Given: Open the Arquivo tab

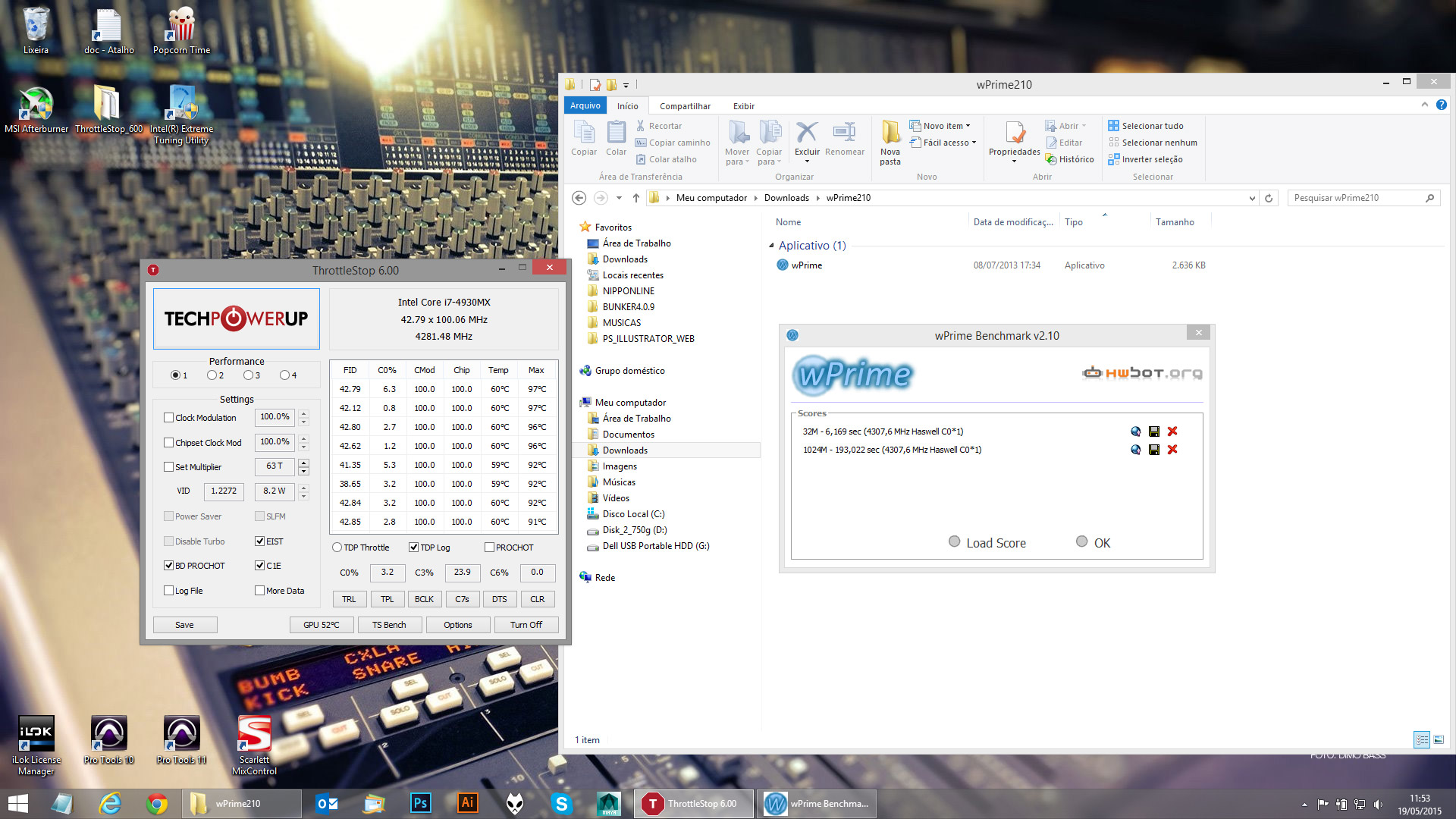Looking at the screenshot, I should (585, 106).
